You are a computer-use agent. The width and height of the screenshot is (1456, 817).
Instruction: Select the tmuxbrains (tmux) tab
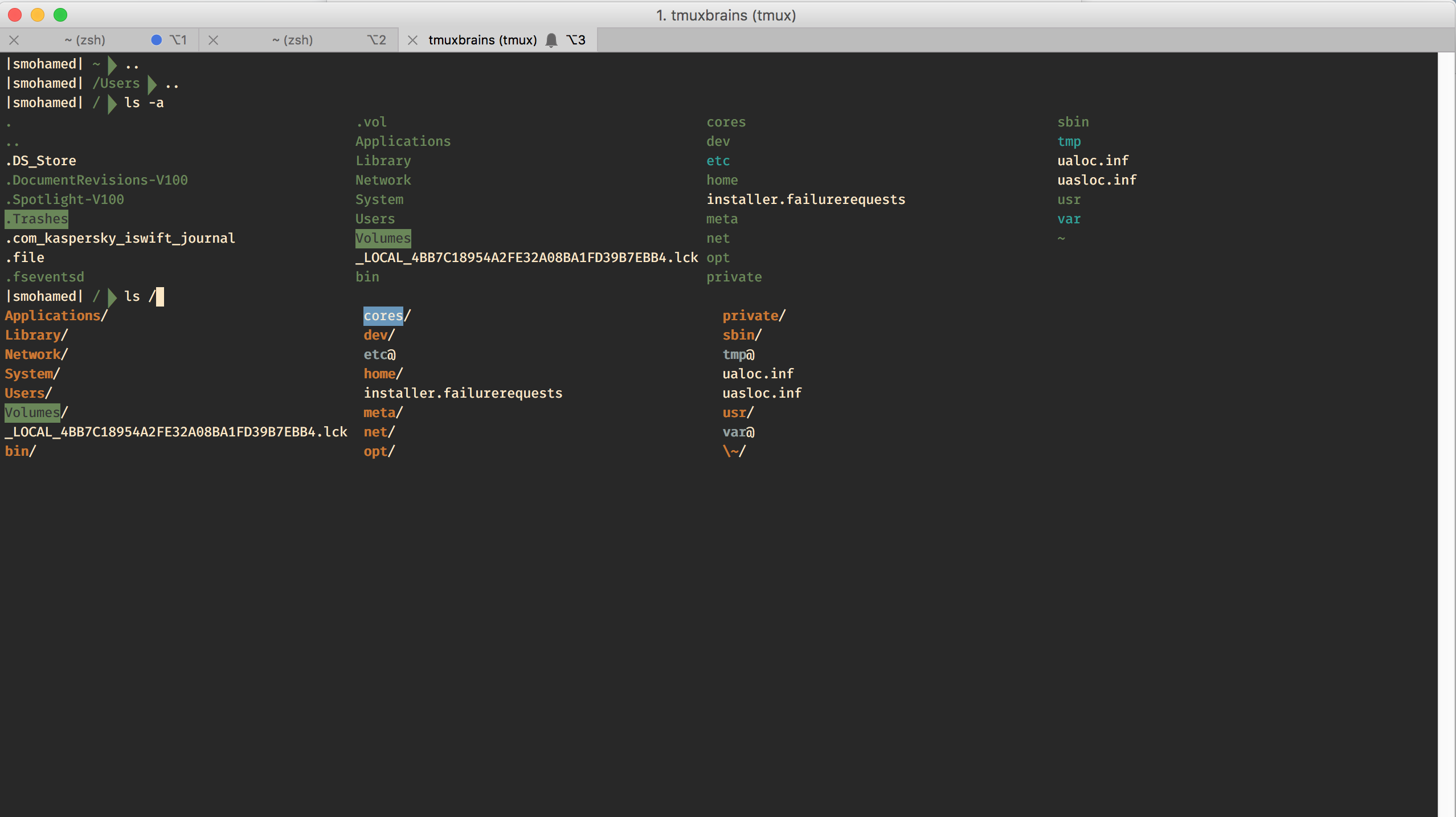pyautogui.click(x=482, y=40)
